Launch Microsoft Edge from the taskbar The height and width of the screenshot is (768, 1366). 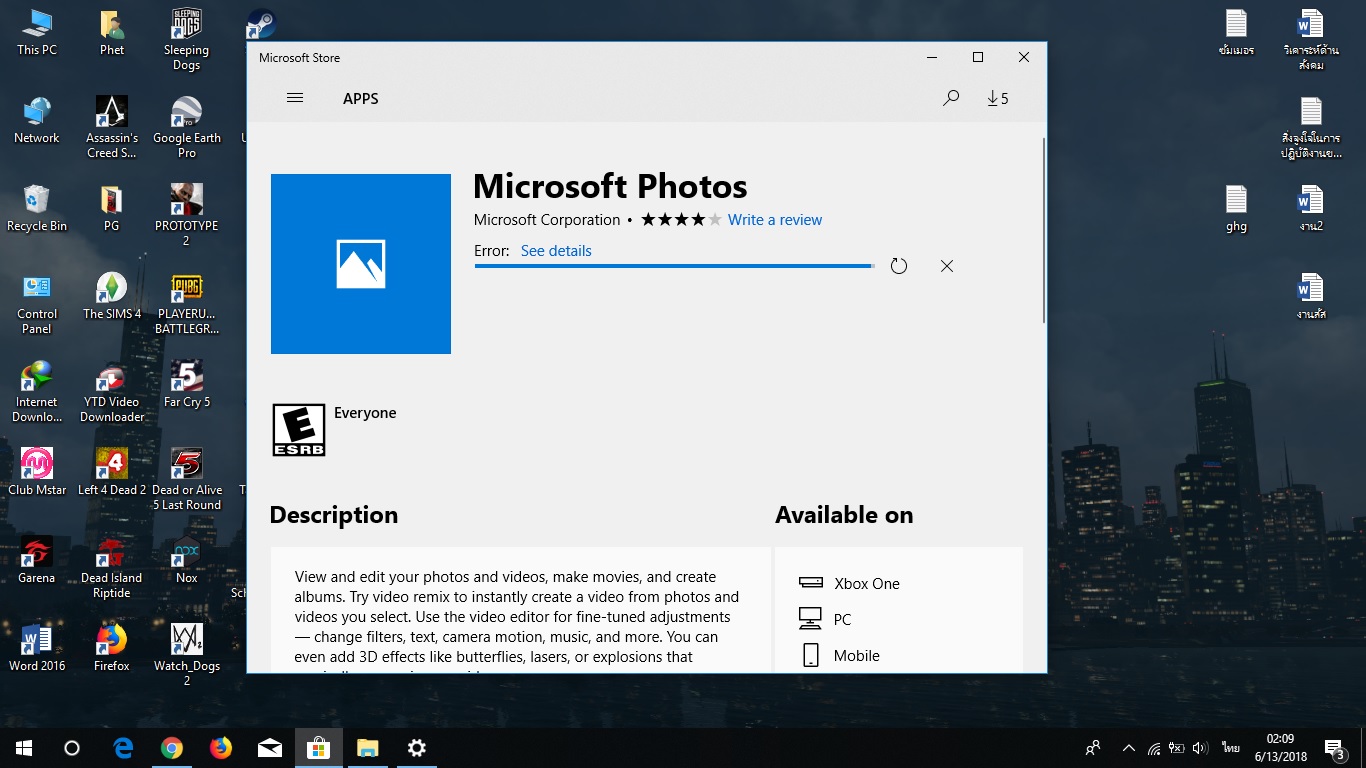pos(123,748)
